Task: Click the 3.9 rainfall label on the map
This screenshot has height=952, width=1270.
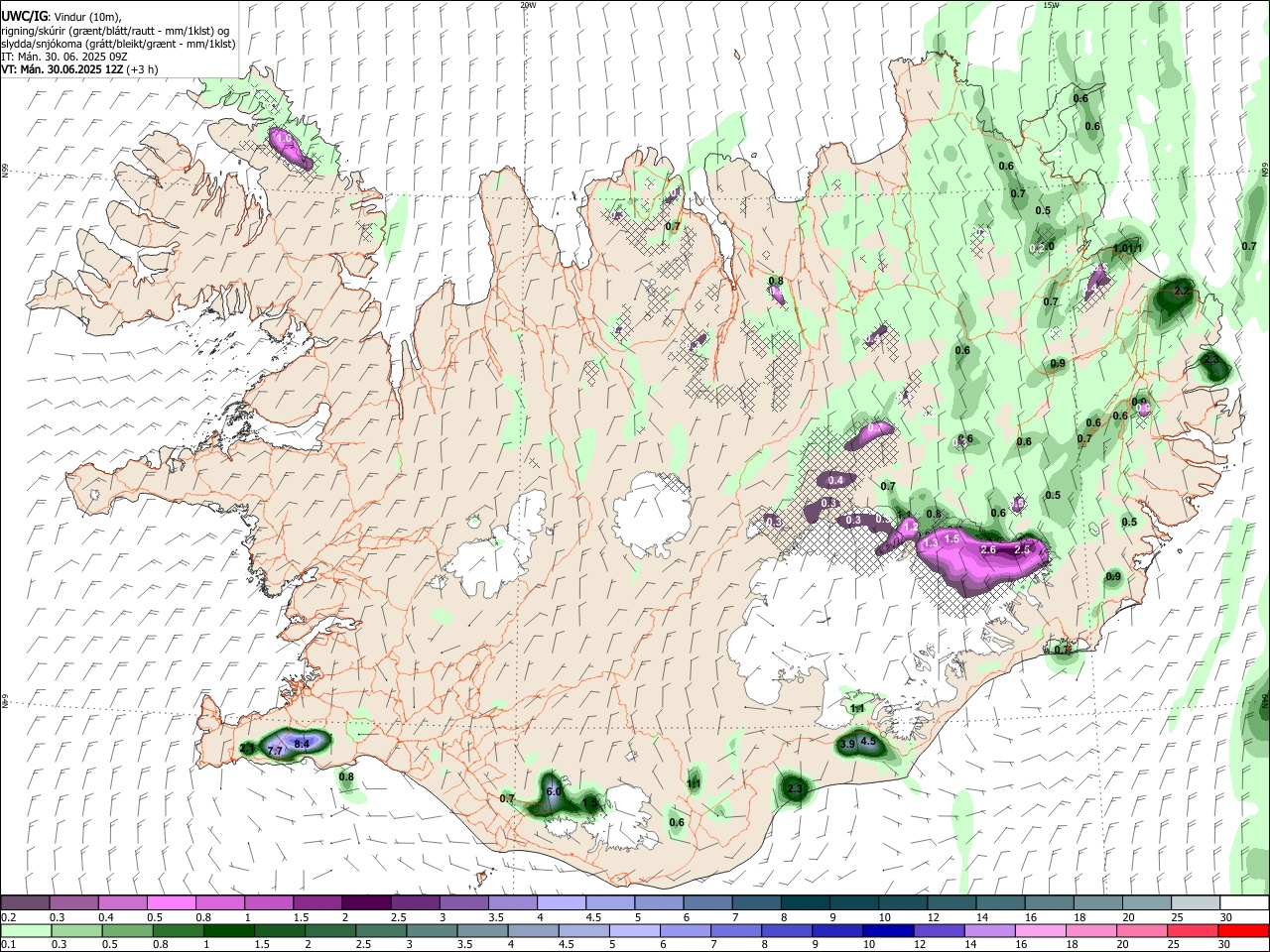Action: point(846,744)
